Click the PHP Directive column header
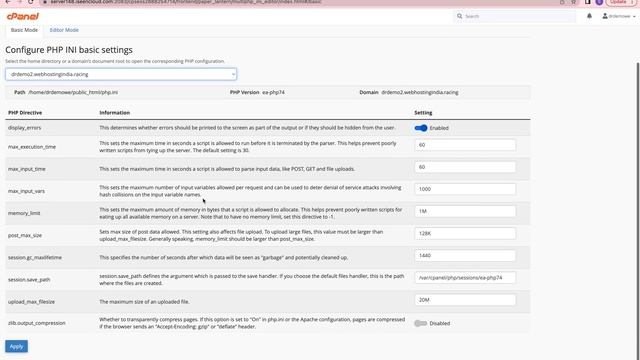This screenshot has width=640, height=360. pos(25,113)
